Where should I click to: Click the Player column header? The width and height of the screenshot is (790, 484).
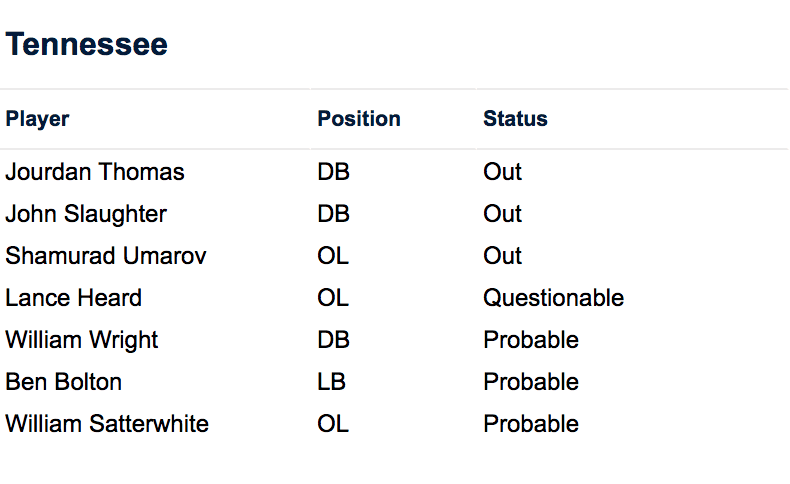38,119
